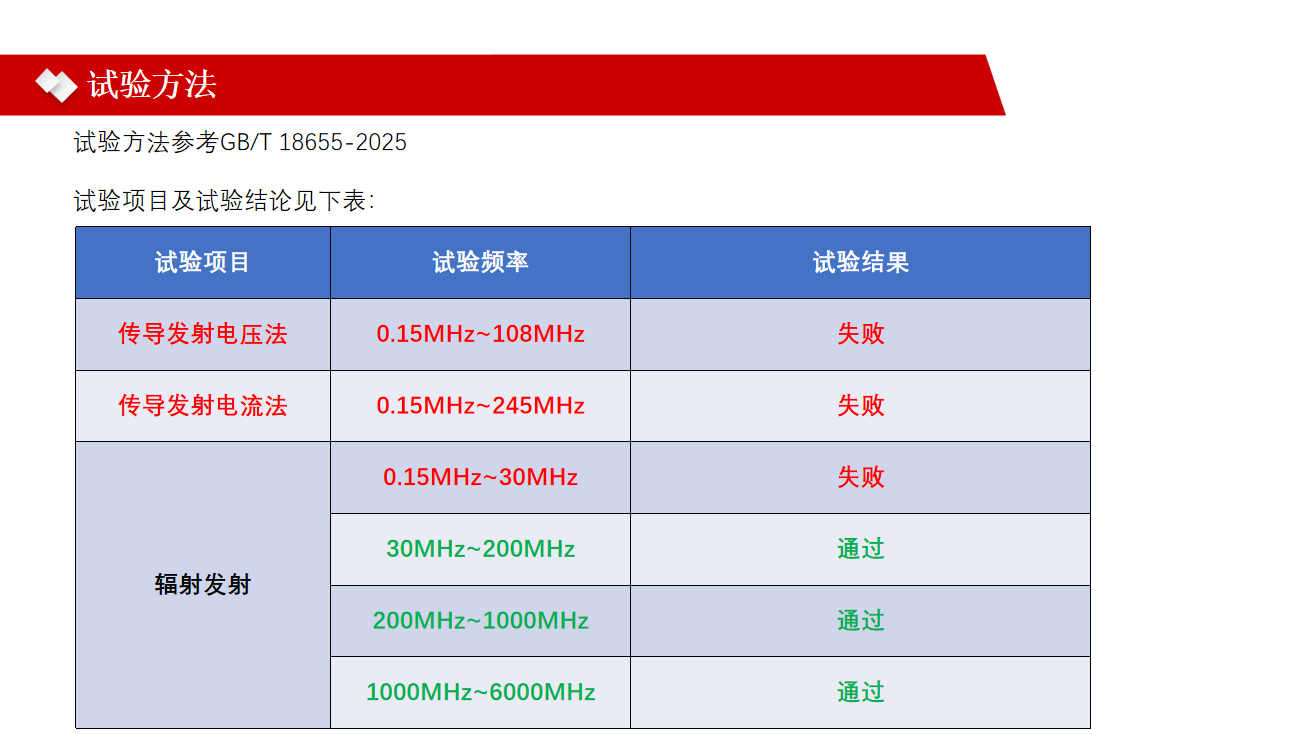
Task: Click the 失败 result in the 0.15MHz~30MHz row
Action: (860, 477)
